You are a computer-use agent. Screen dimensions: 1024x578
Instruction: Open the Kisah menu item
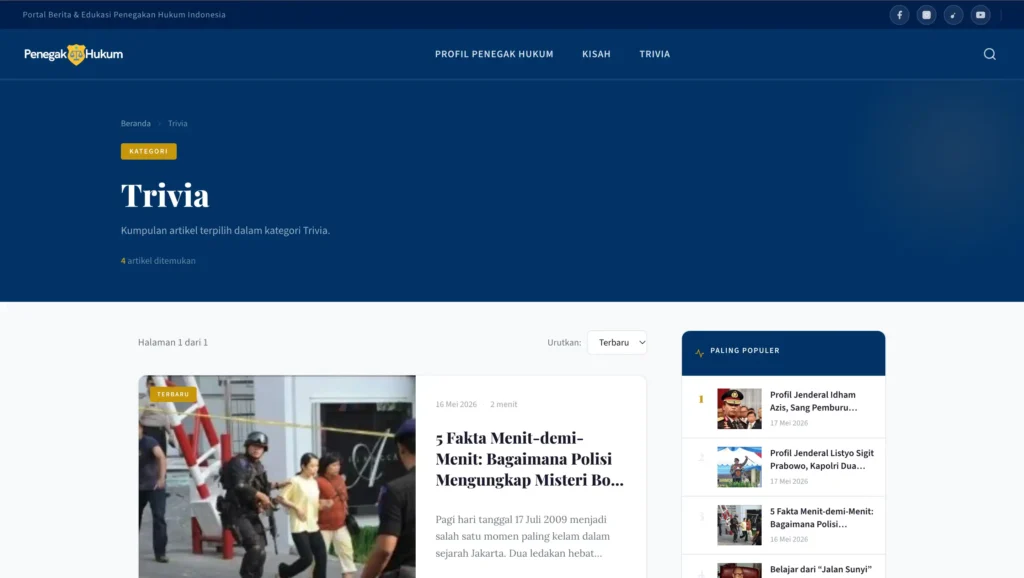pos(596,54)
